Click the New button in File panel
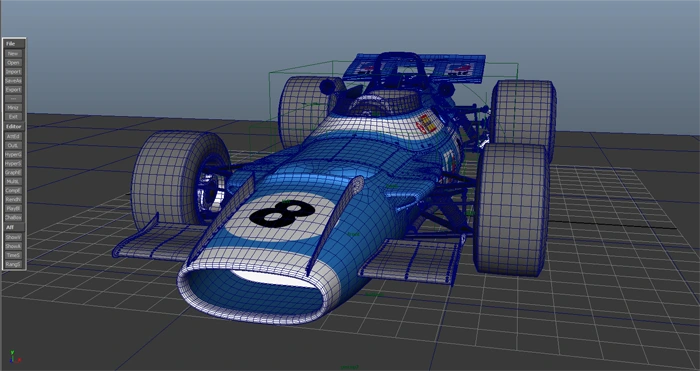The width and height of the screenshot is (700, 371). tap(13, 54)
